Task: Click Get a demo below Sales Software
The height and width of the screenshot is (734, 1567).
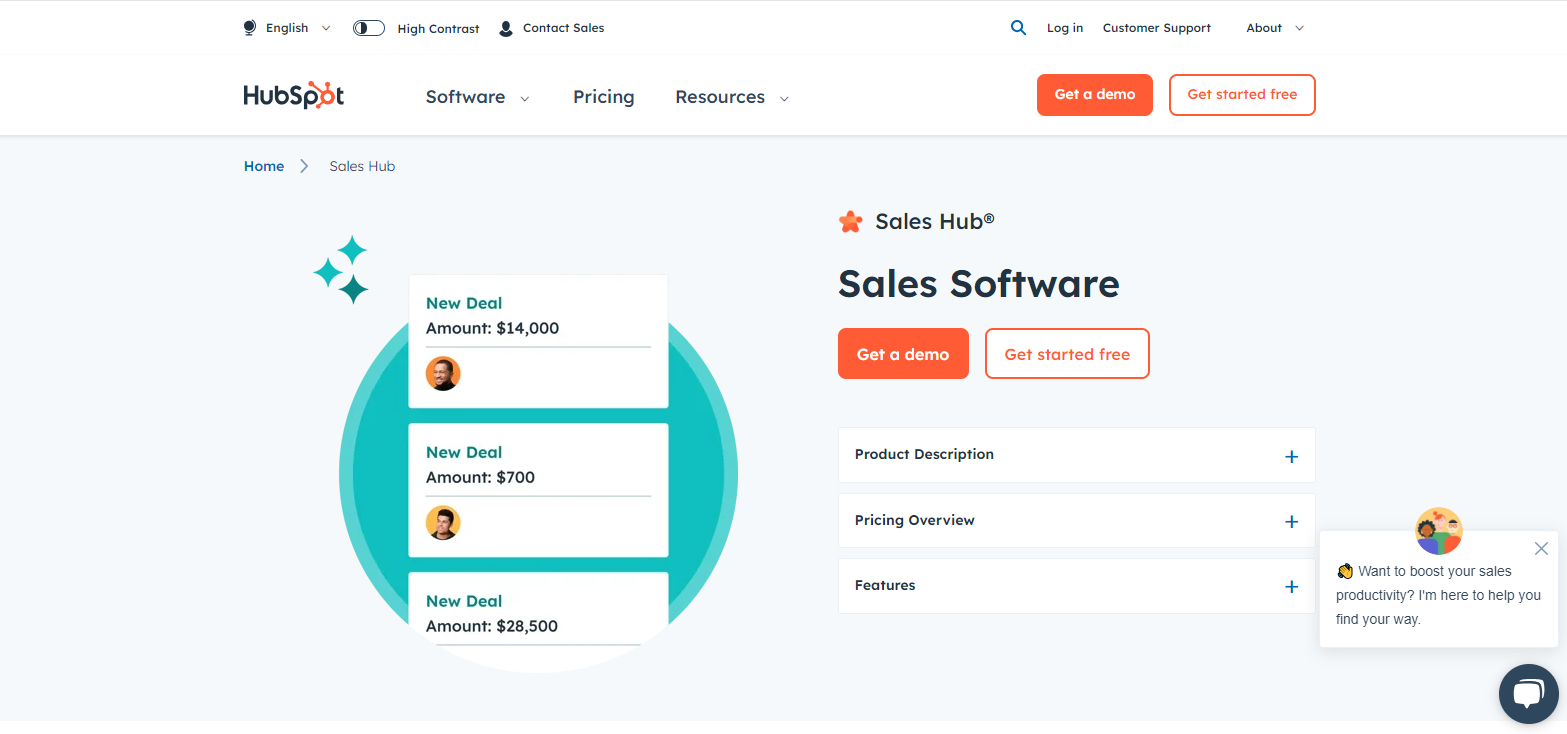Action: click(903, 354)
